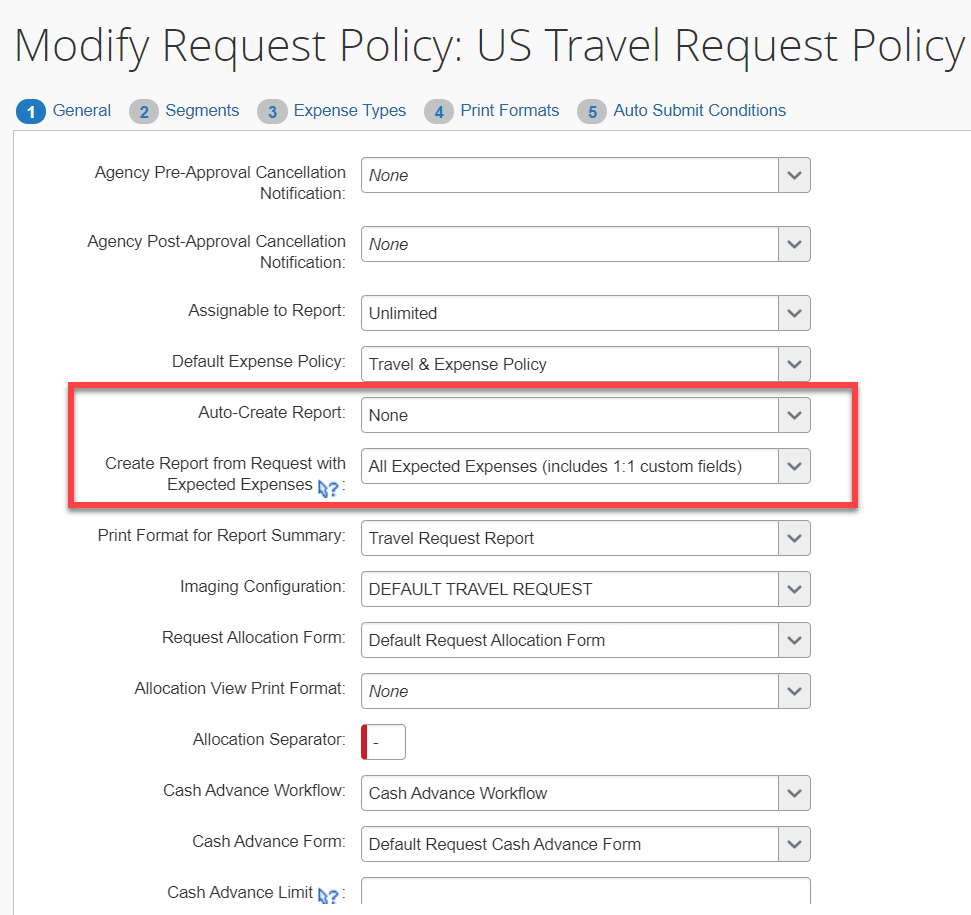Go to Print Formats tab
971x915 pixels.
(509, 111)
